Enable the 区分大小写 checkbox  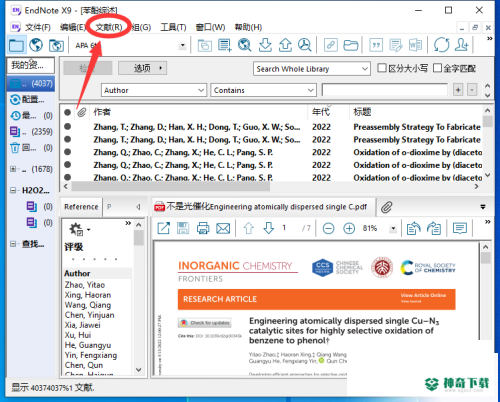(382, 68)
